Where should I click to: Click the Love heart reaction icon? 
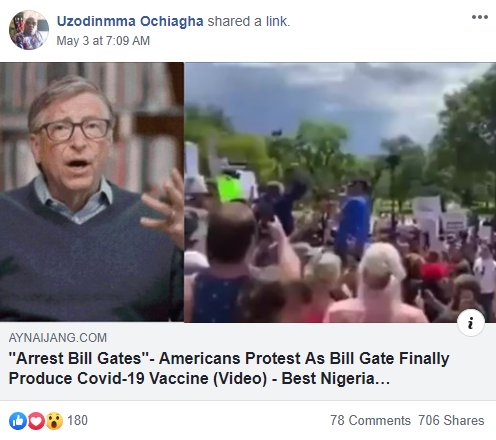(36, 421)
